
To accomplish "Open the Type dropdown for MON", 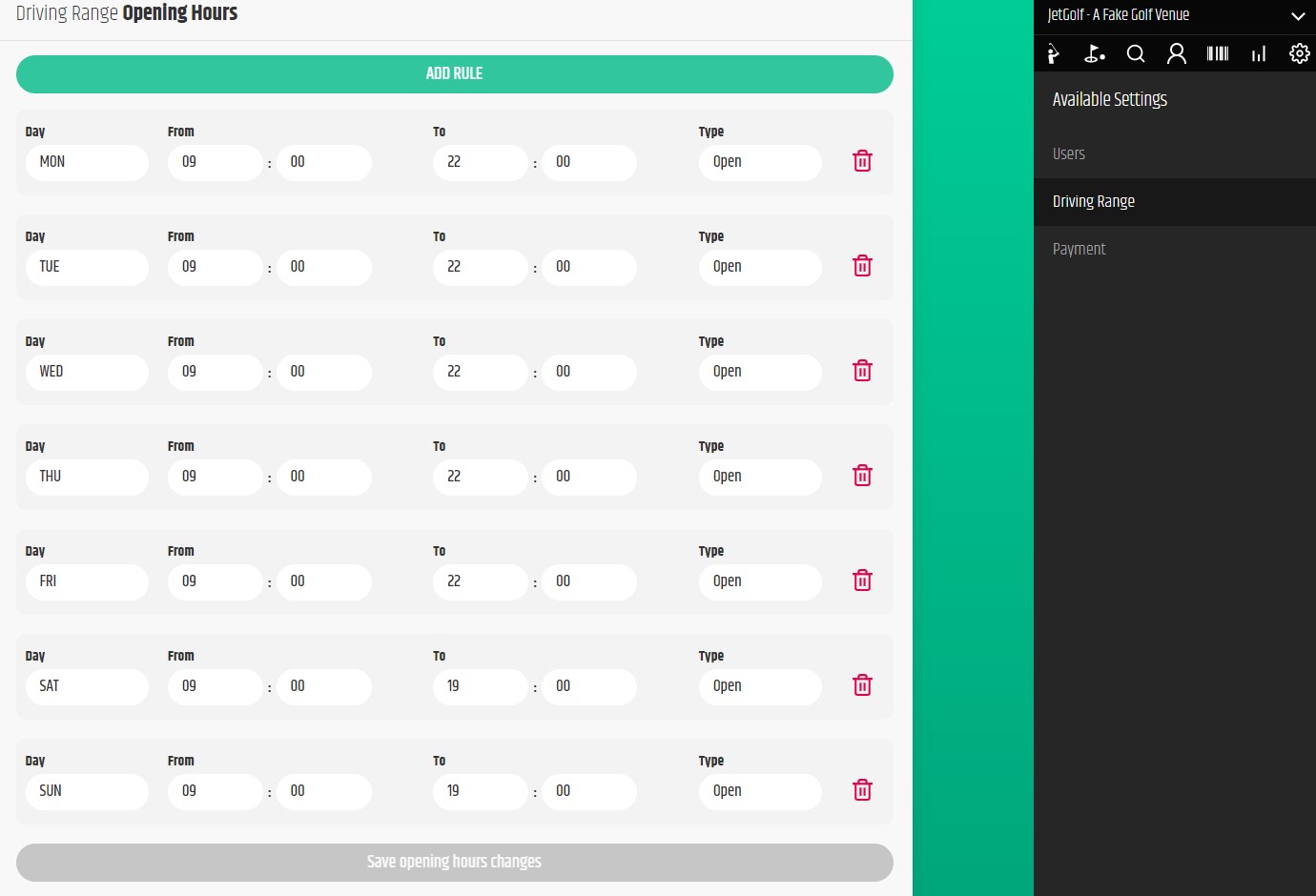I will pyautogui.click(x=760, y=162).
